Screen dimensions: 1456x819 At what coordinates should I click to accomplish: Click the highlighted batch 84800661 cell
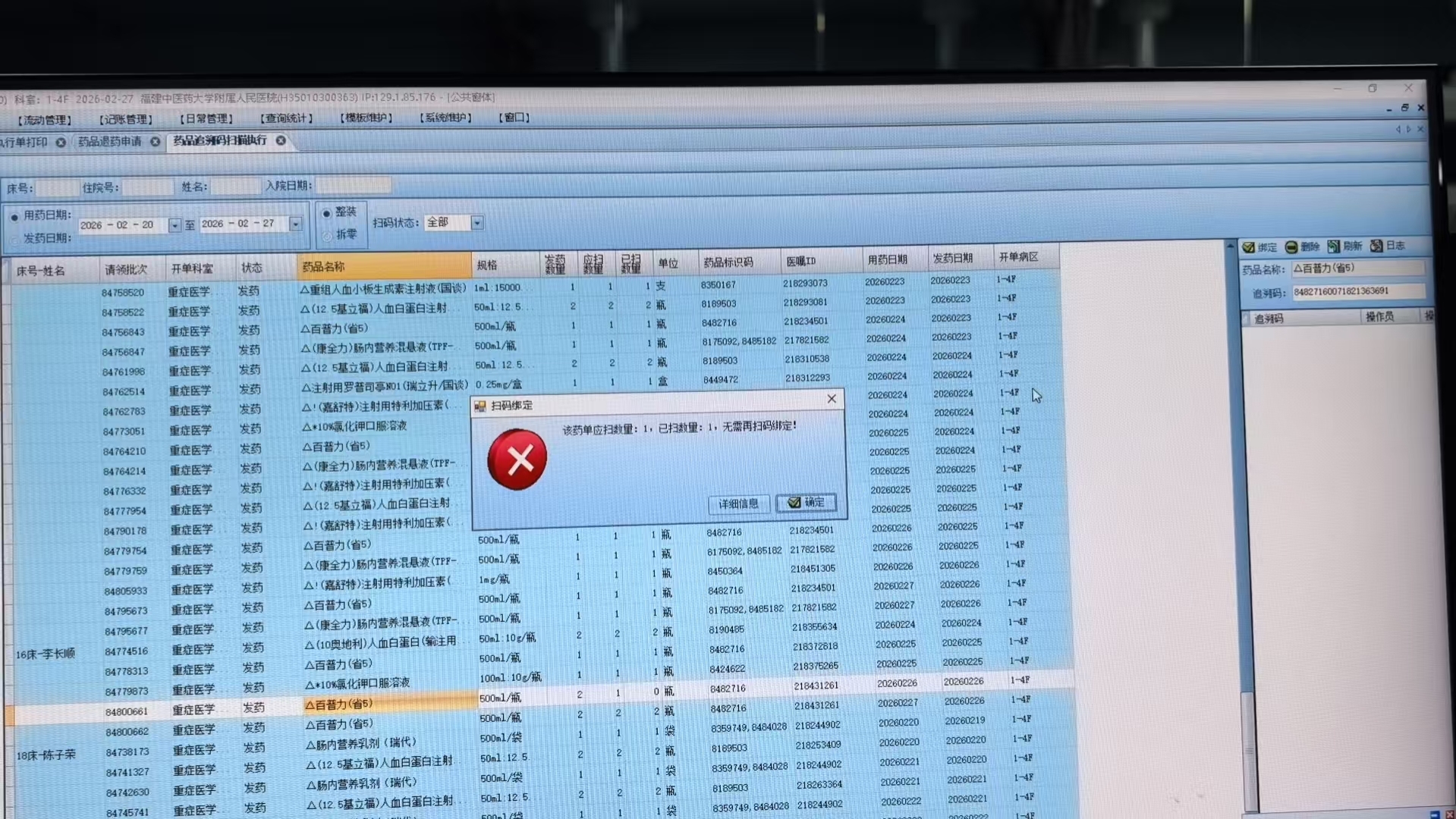127,712
